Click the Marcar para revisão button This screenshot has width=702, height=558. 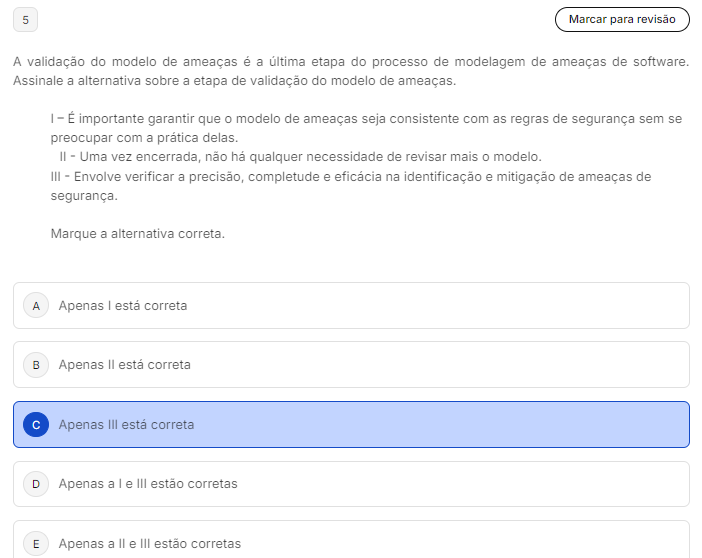(622, 19)
